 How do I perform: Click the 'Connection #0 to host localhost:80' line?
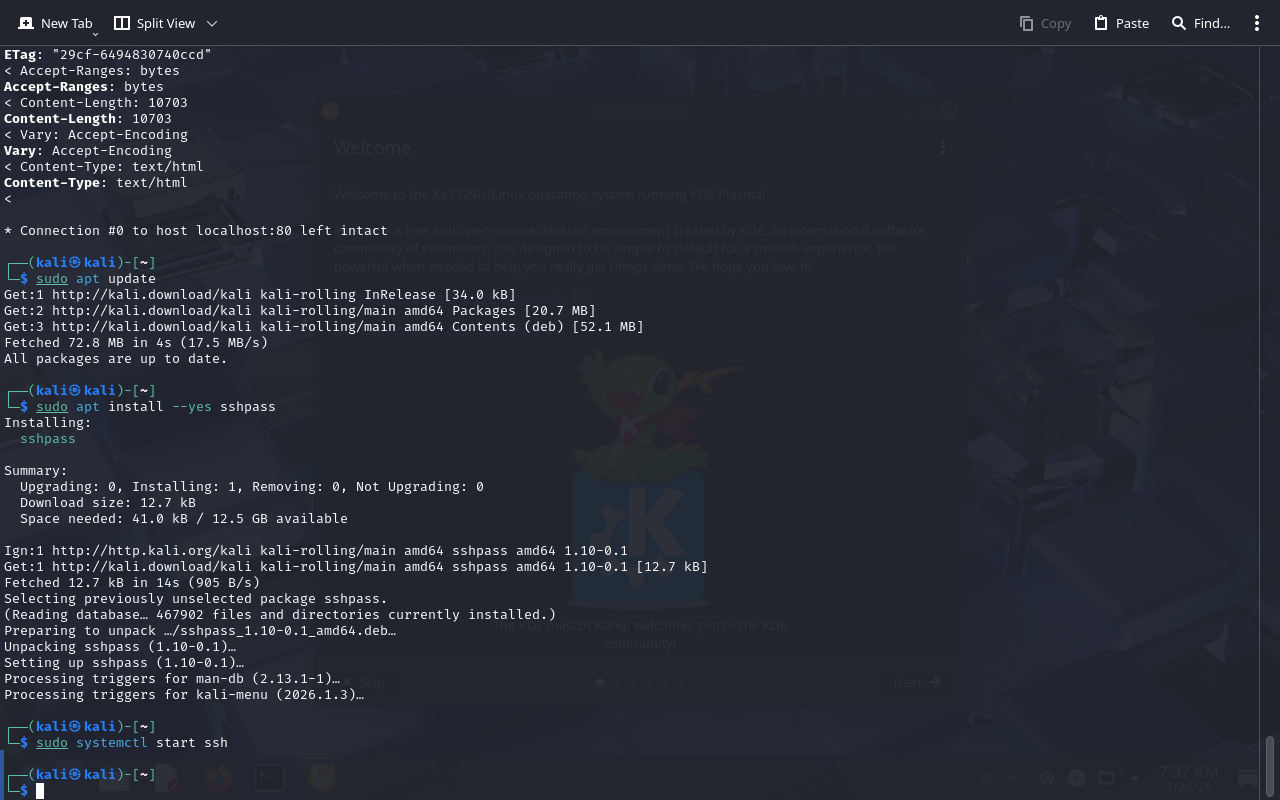[195, 231]
